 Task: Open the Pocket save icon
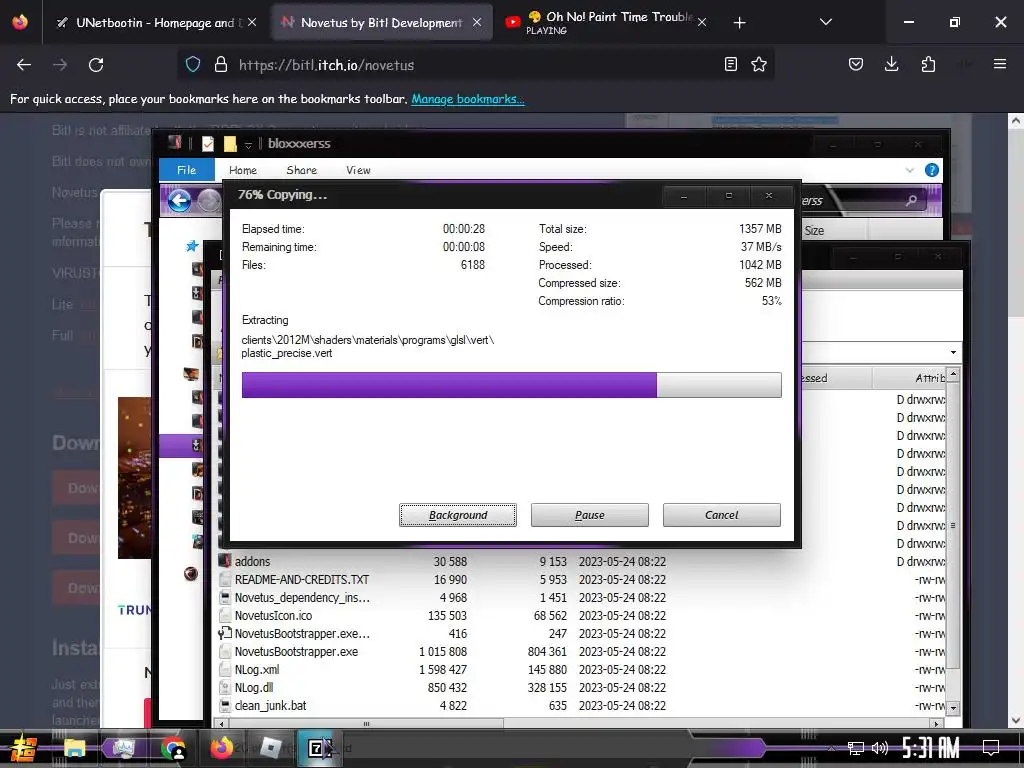[856, 64]
